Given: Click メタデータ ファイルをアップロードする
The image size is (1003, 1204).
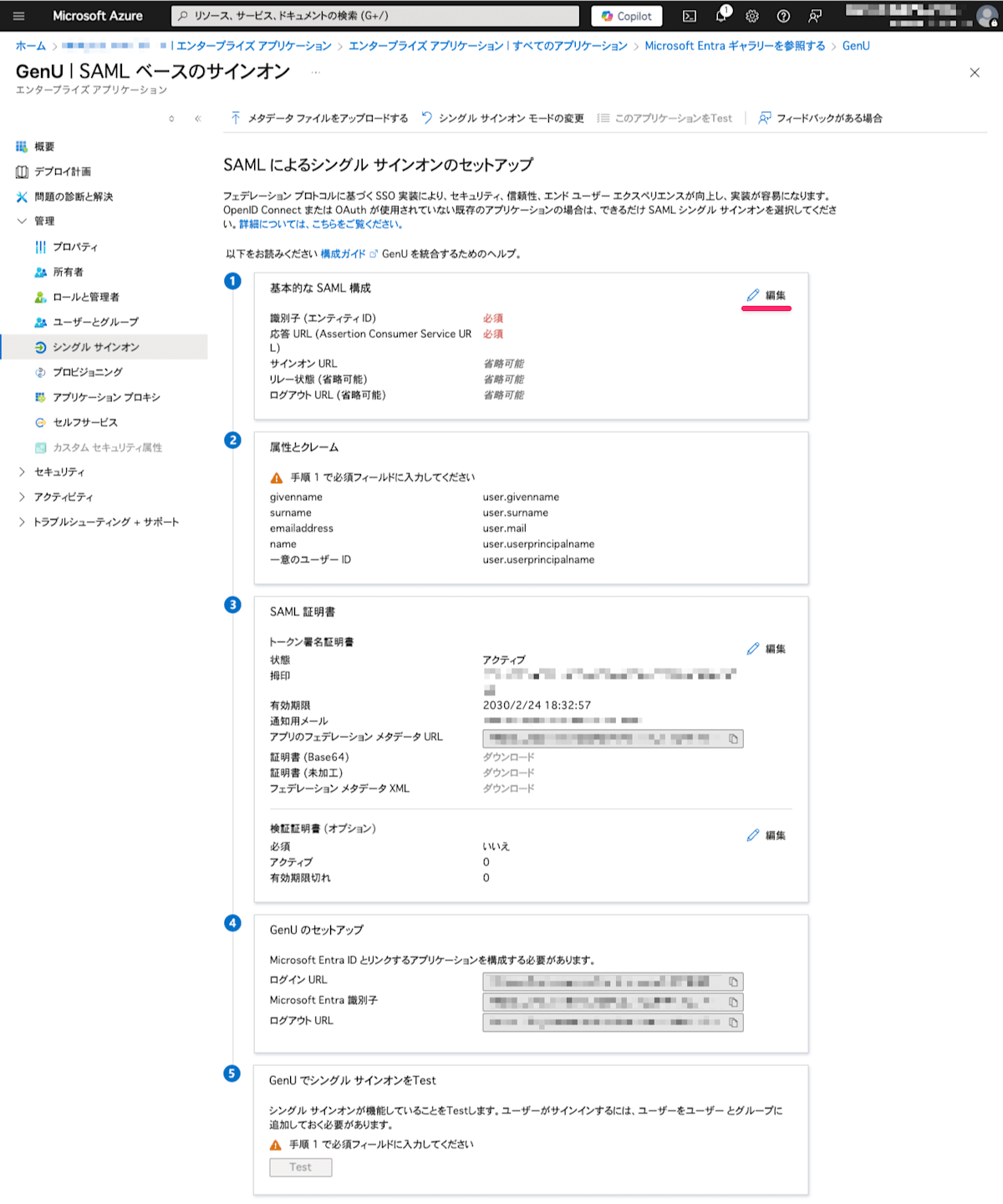Looking at the screenshot, I should [x=319, y=119].
